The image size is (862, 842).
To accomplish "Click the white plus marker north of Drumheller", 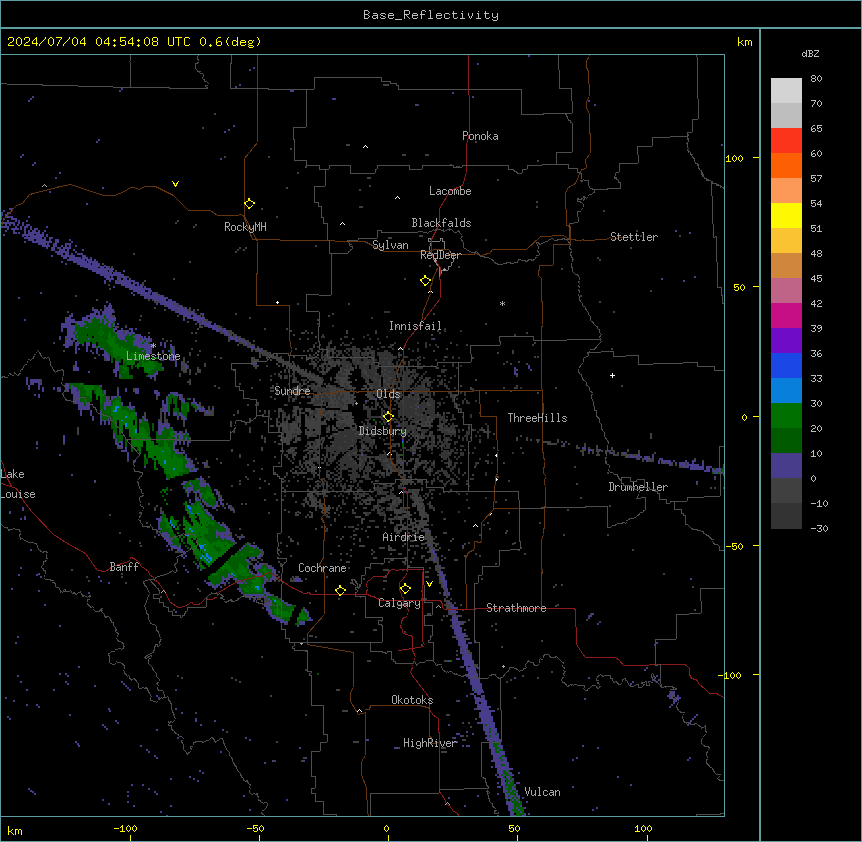I will click(612, 375).
